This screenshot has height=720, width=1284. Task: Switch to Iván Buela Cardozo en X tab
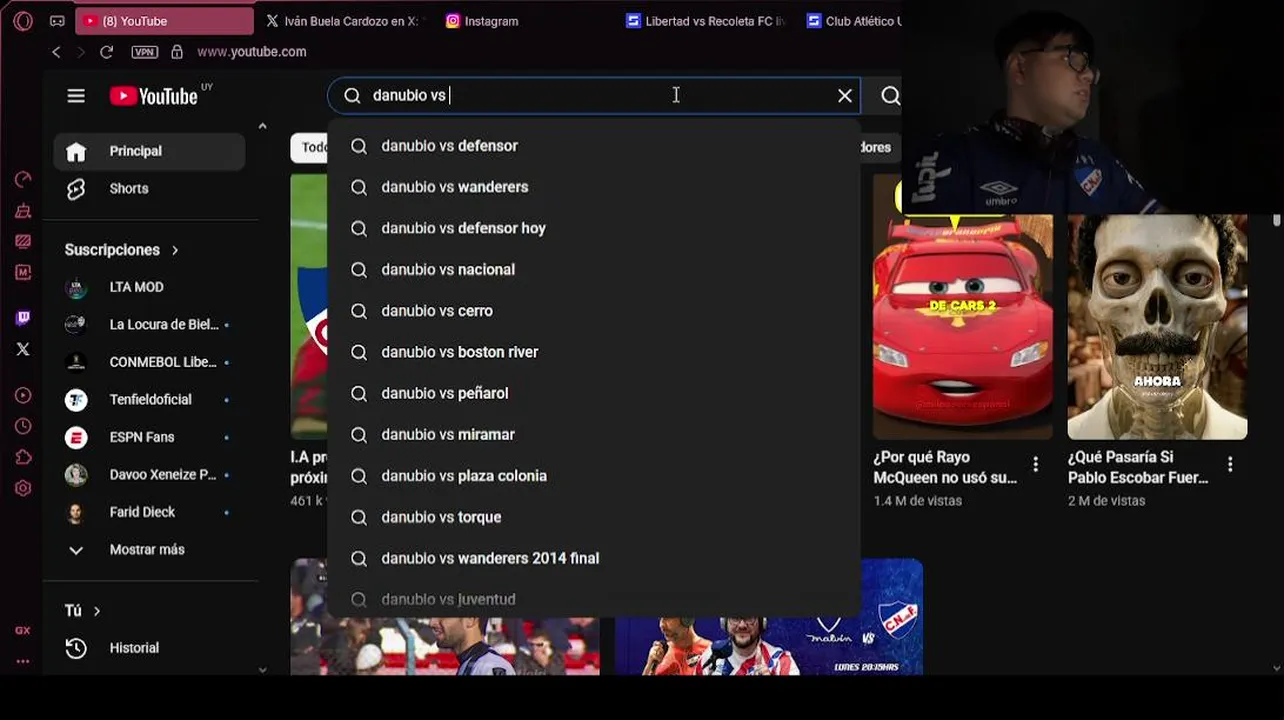(x=343, y=21)
